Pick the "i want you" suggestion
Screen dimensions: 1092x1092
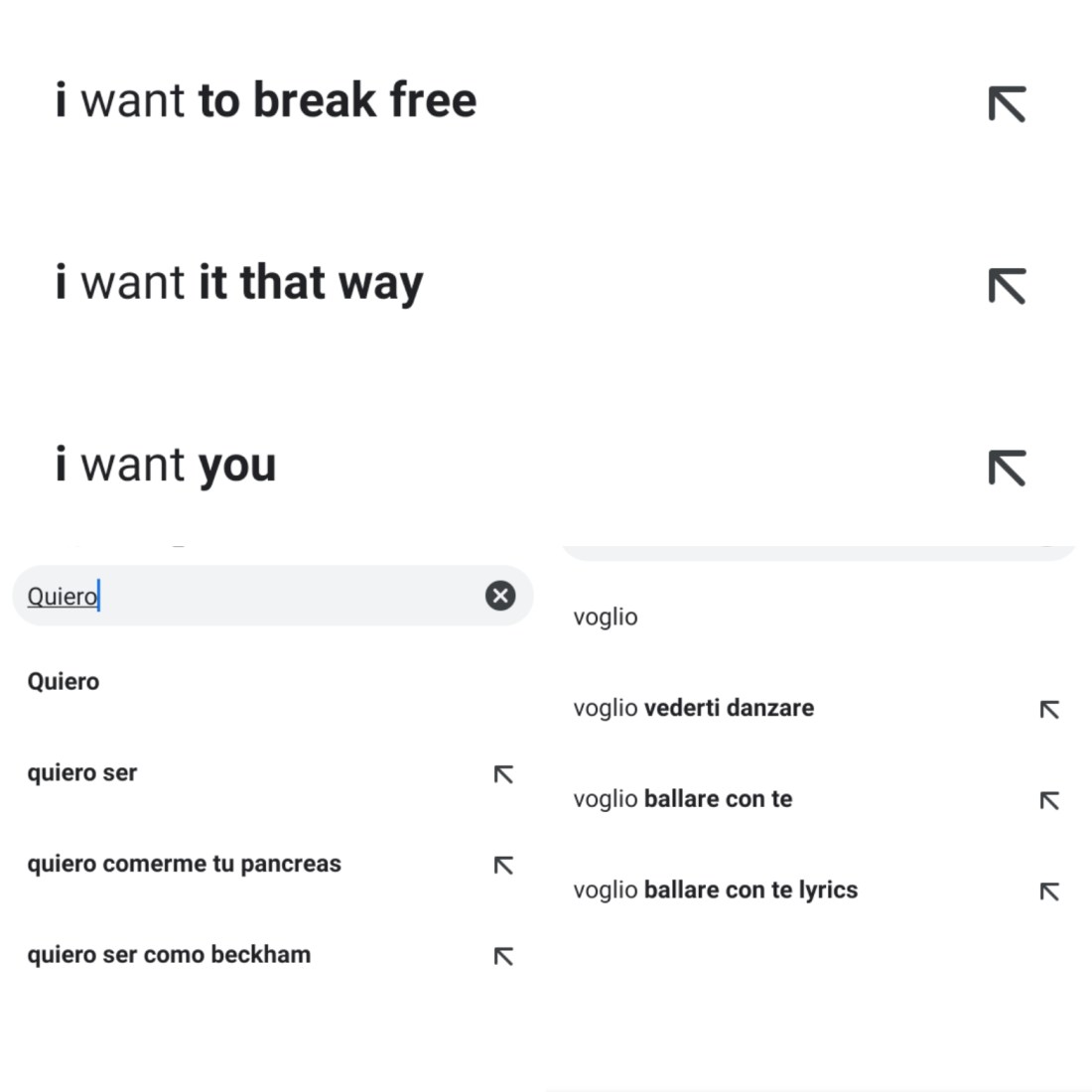pos(166,466)
